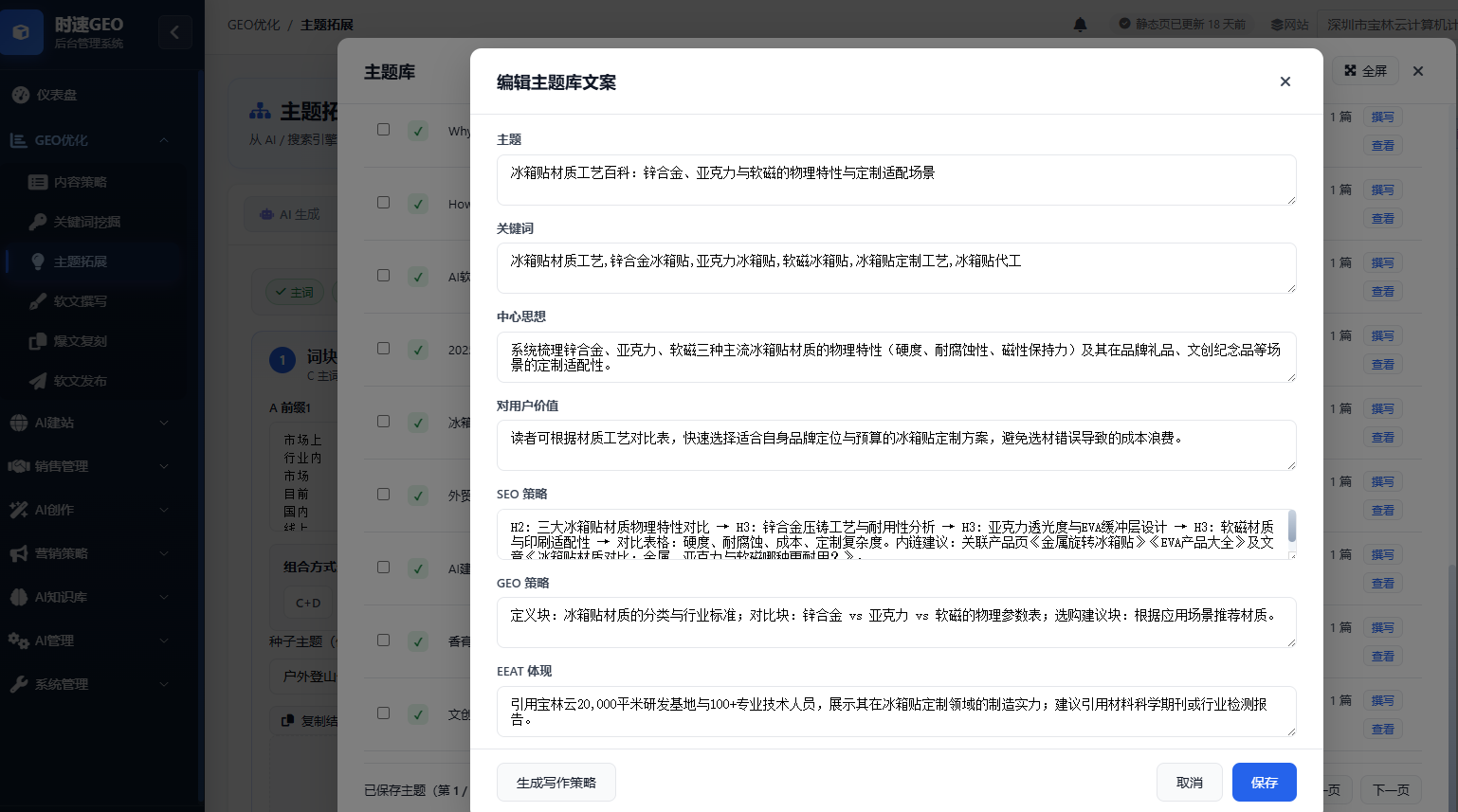
Task: Click into the GEO 策略 text field
Action: (896, 623)
